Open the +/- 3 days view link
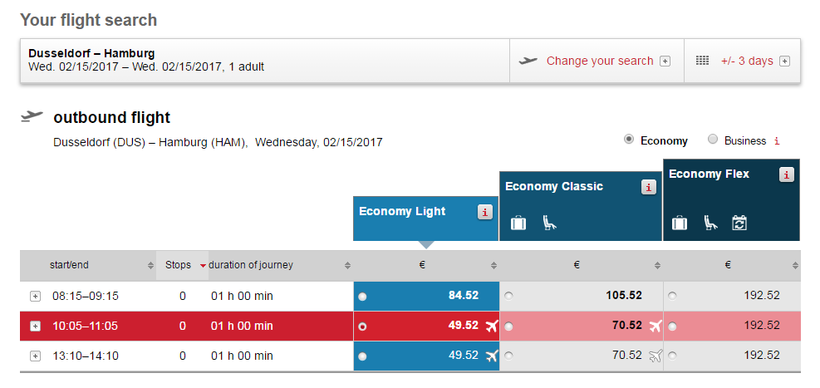The image size is (820, 388). [747, 61]
